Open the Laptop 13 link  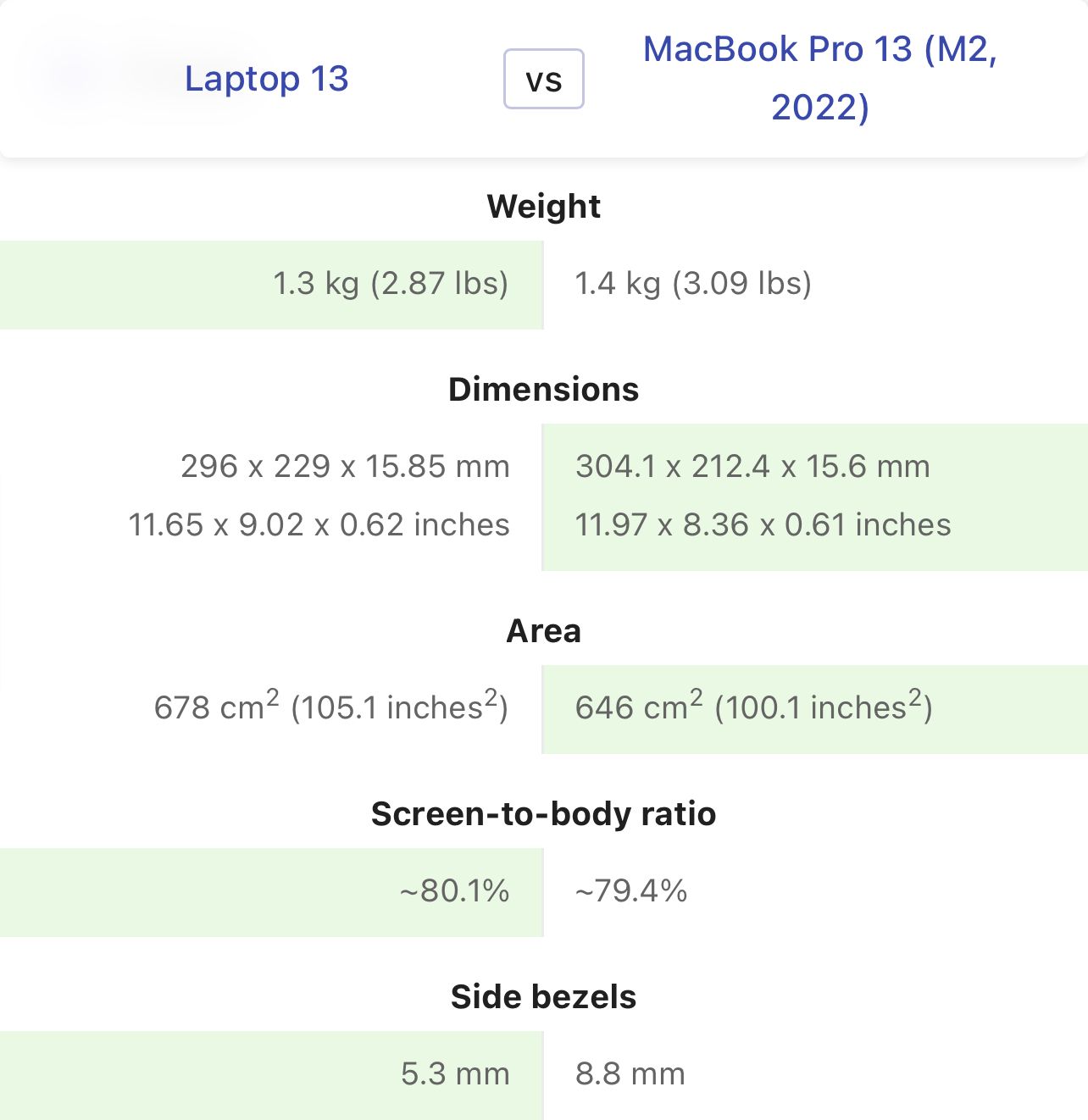coord(266,79)
